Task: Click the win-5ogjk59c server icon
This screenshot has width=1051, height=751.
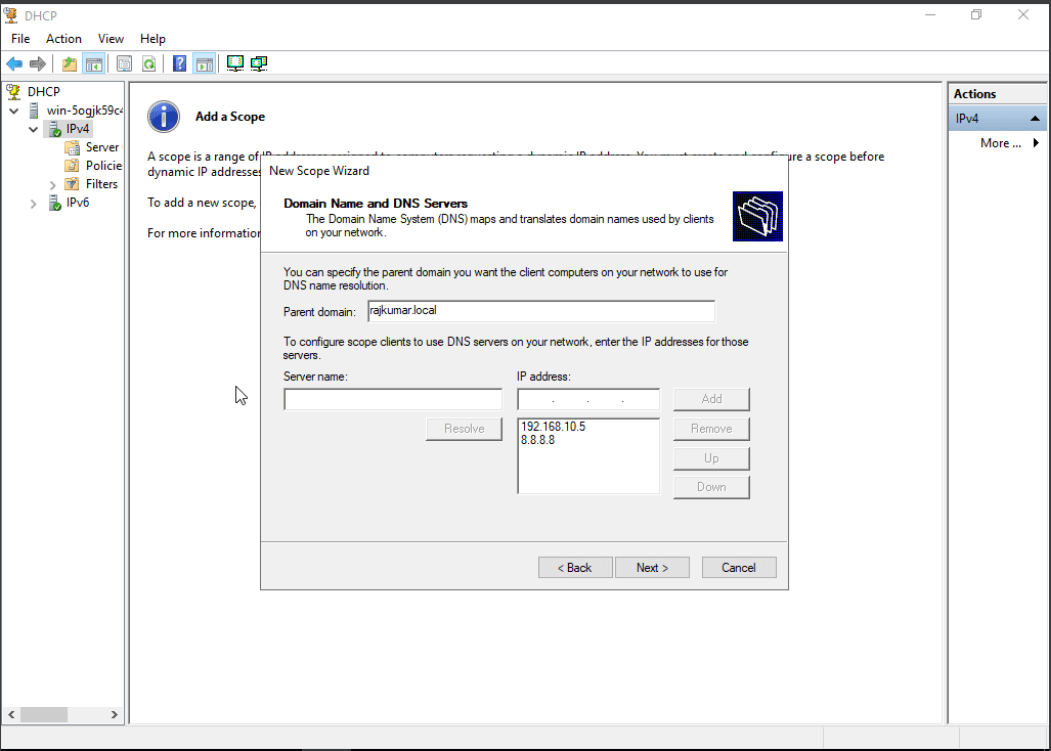Action: pyautogui.click(x=34, y=110)
